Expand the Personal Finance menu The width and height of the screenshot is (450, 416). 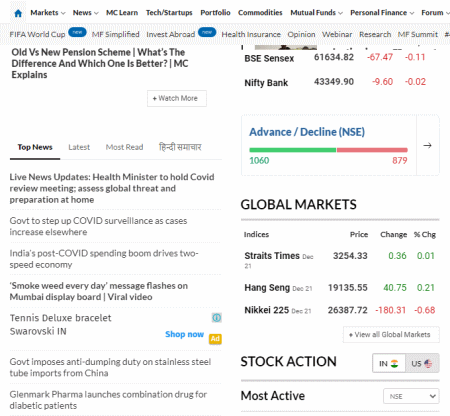click(382, 13)
